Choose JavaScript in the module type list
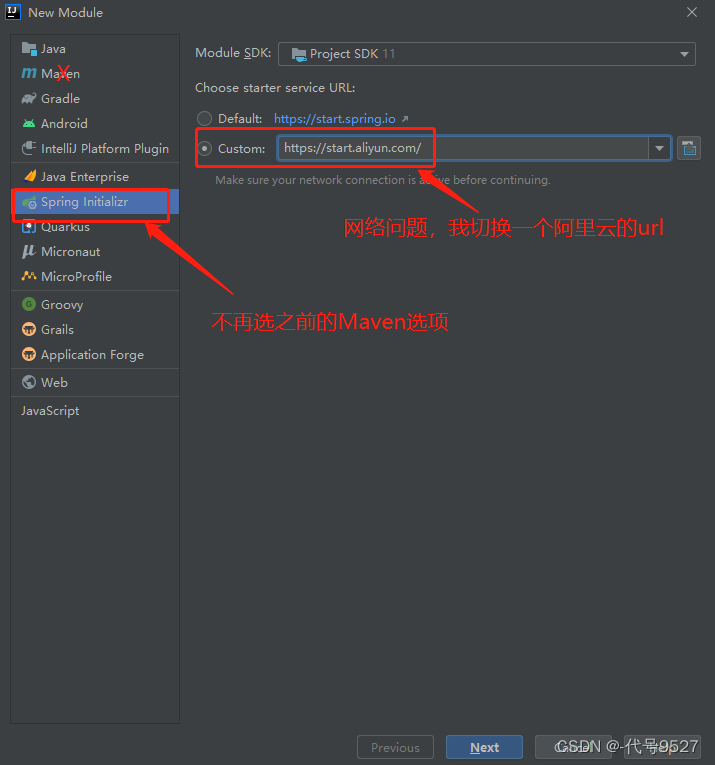The width and height of the screenshot is (715, 765). click(x=95, y=411)
